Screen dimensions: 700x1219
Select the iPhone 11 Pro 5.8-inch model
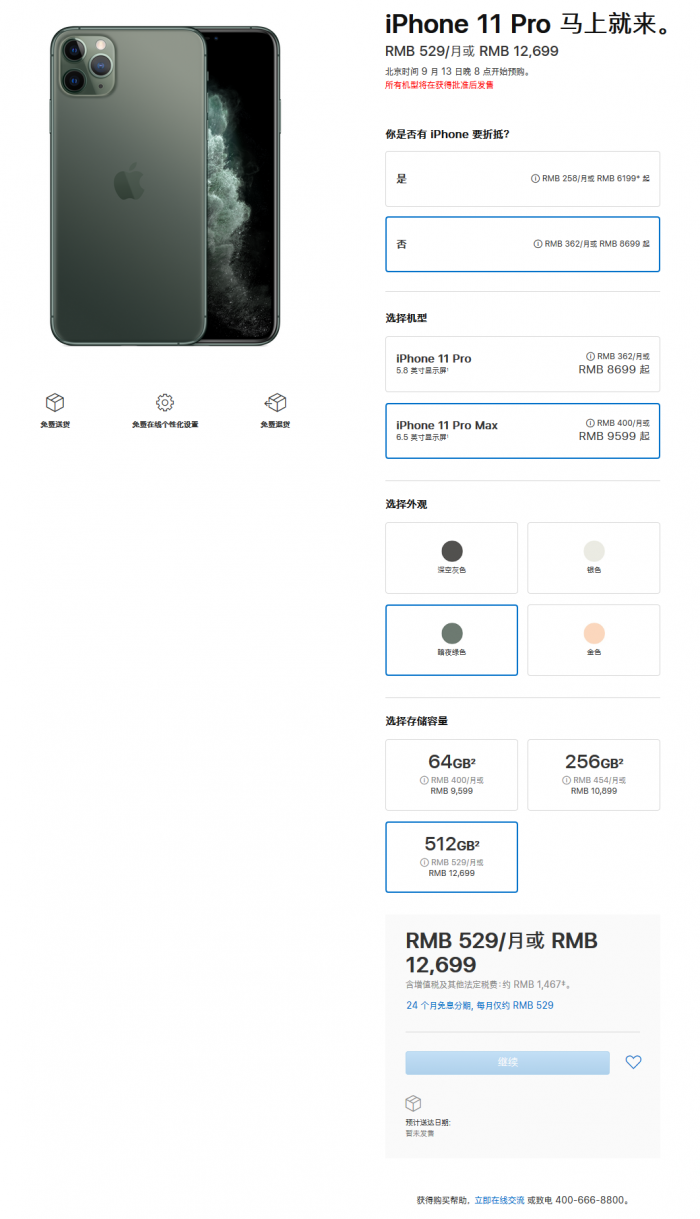click(x=522, y=364)
